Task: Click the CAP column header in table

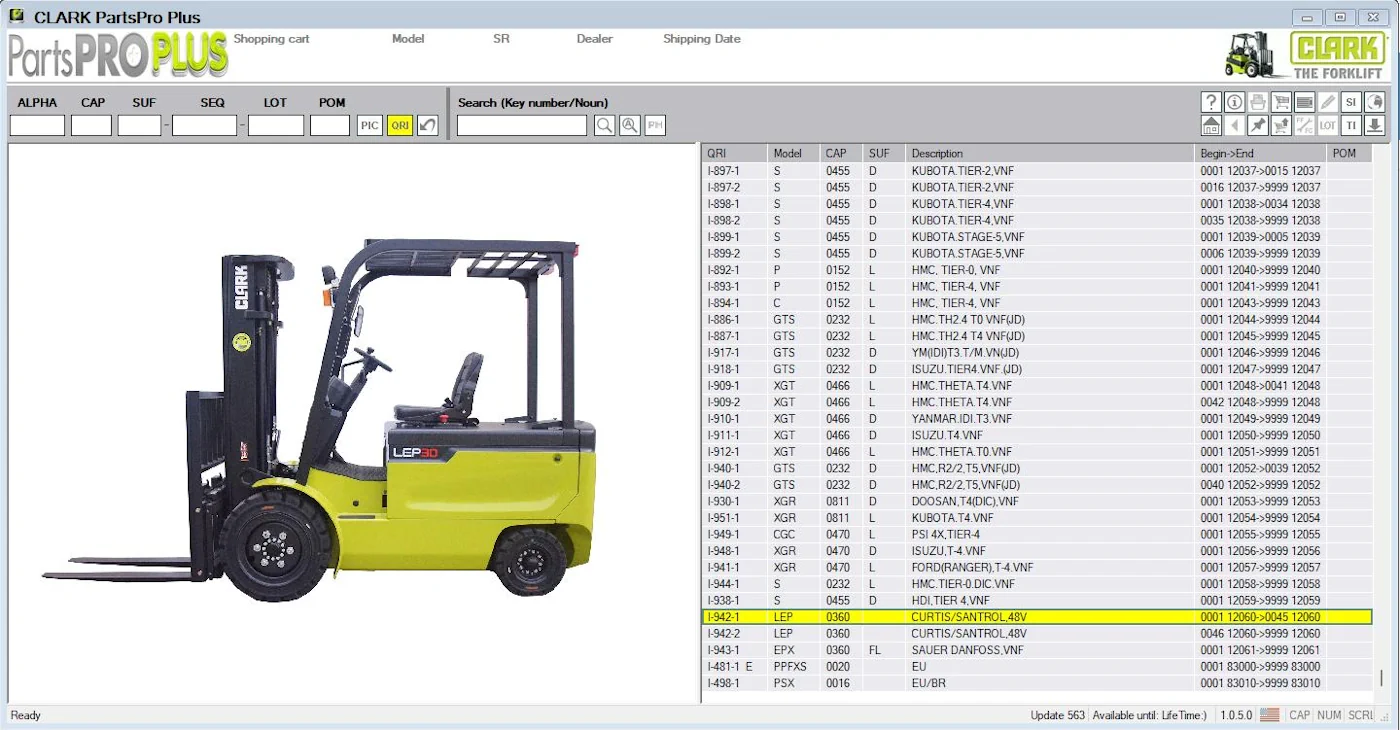Action: 841,153
